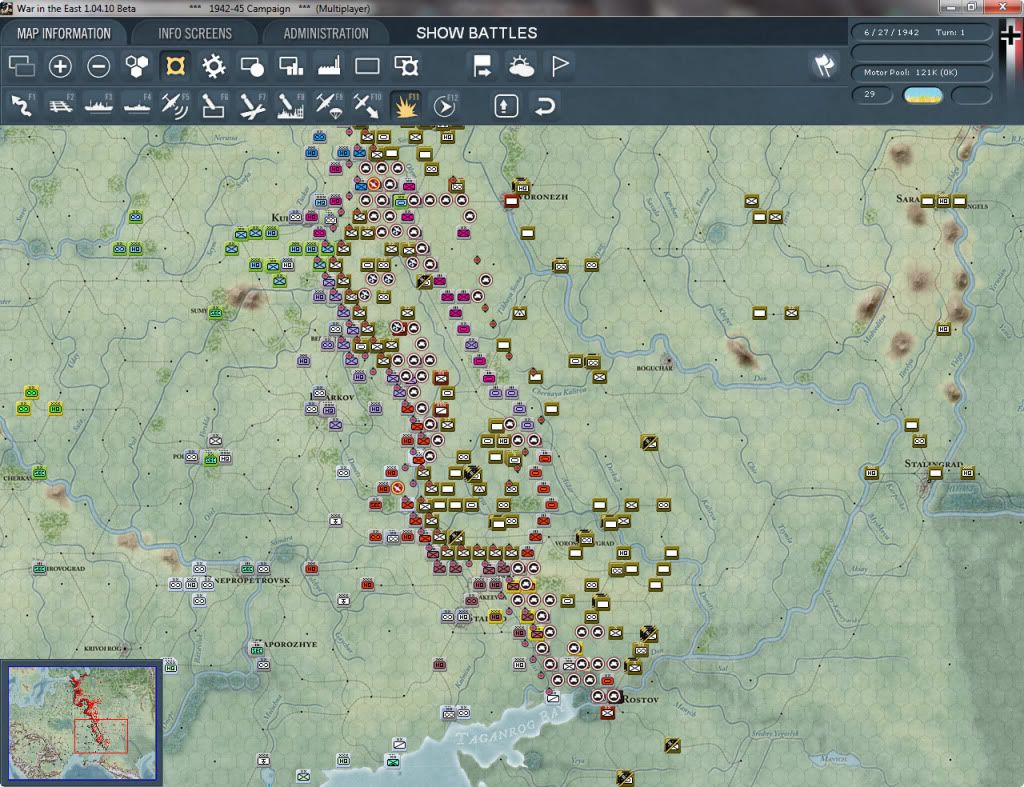Viewport: 1024px width, 787px height.
Task: Select the F9 air transport parachute mode
Action: 329,106
